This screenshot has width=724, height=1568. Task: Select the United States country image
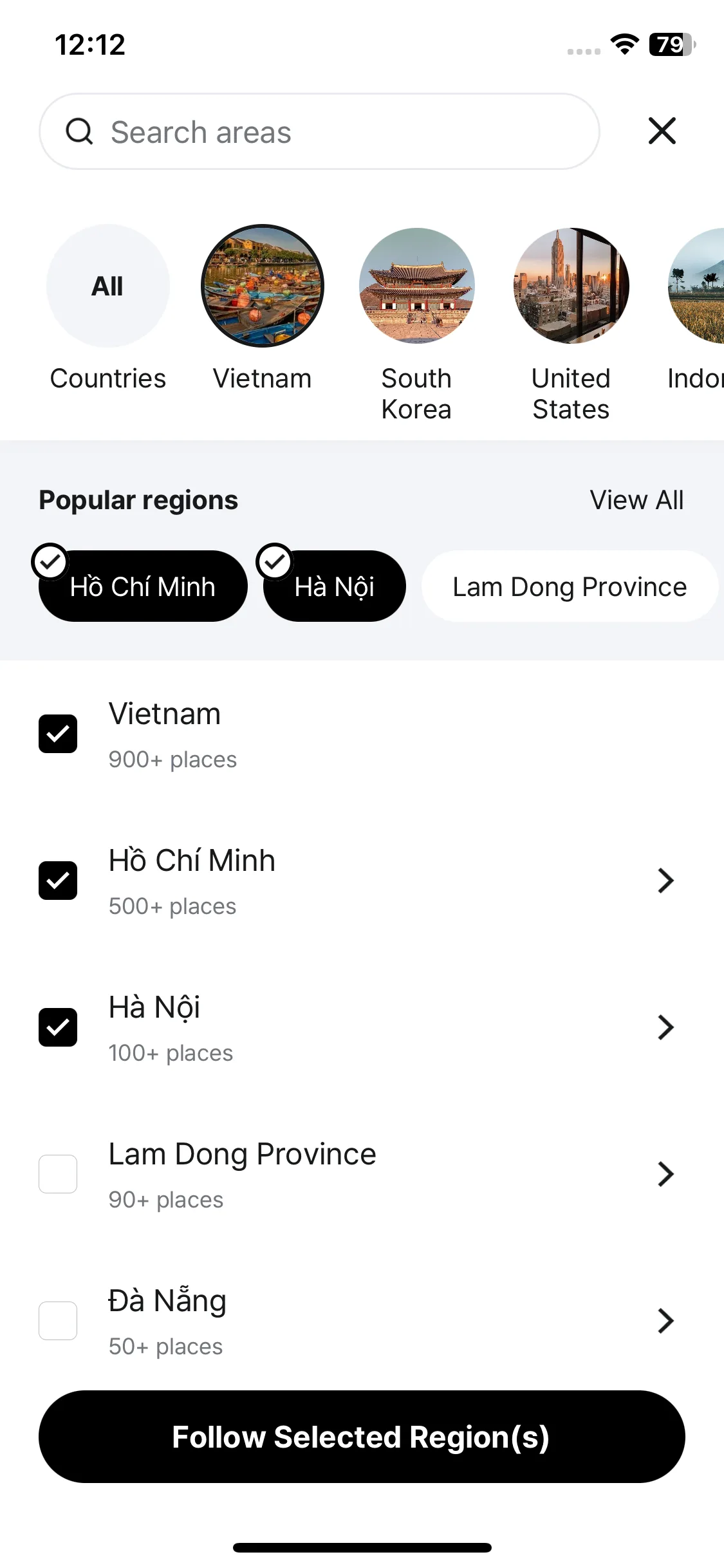[x=571, y=286]
